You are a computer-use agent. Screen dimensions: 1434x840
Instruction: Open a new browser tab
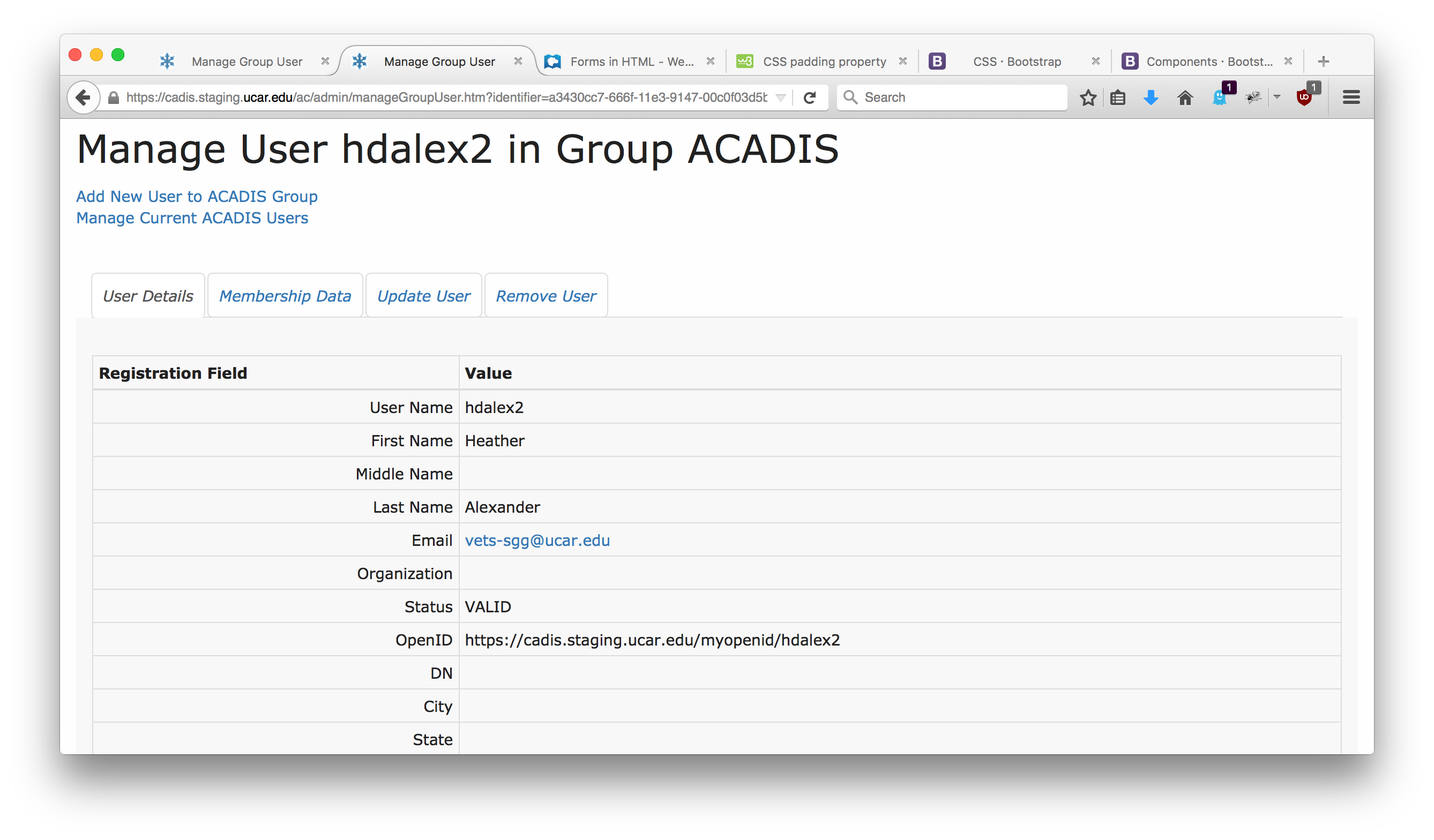1324,62
